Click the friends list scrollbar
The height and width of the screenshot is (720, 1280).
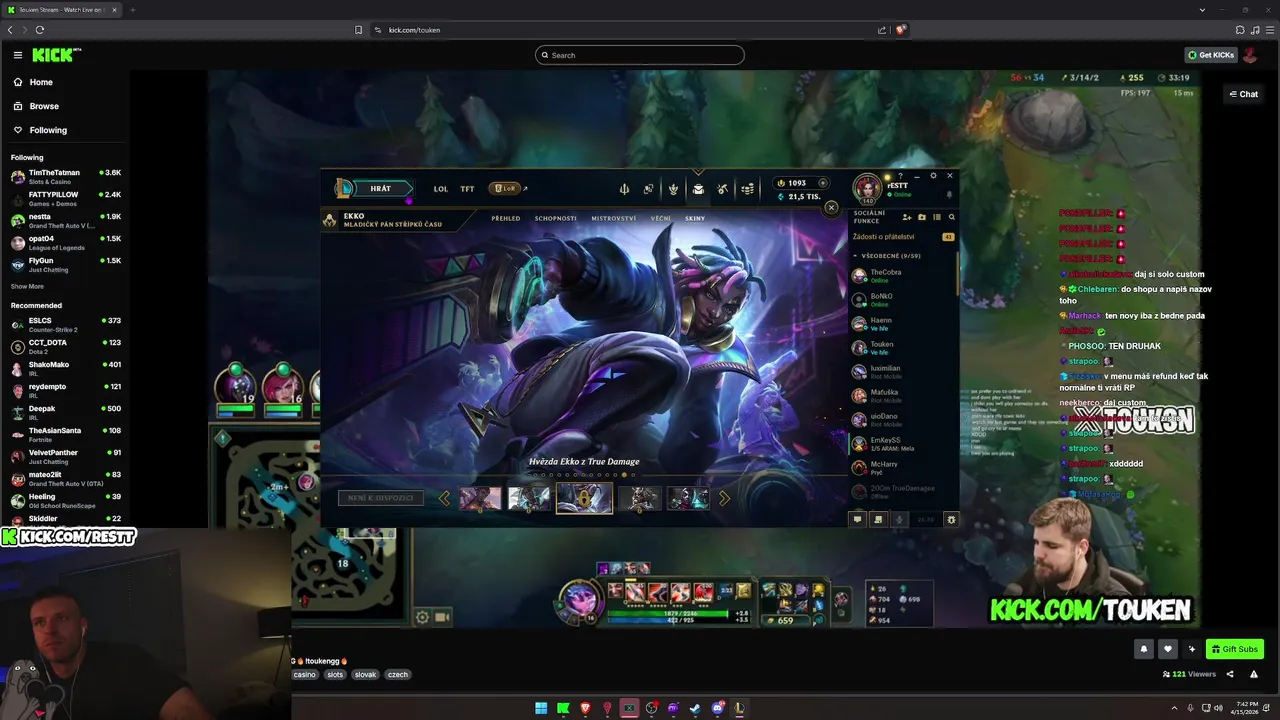coord(958,272)
